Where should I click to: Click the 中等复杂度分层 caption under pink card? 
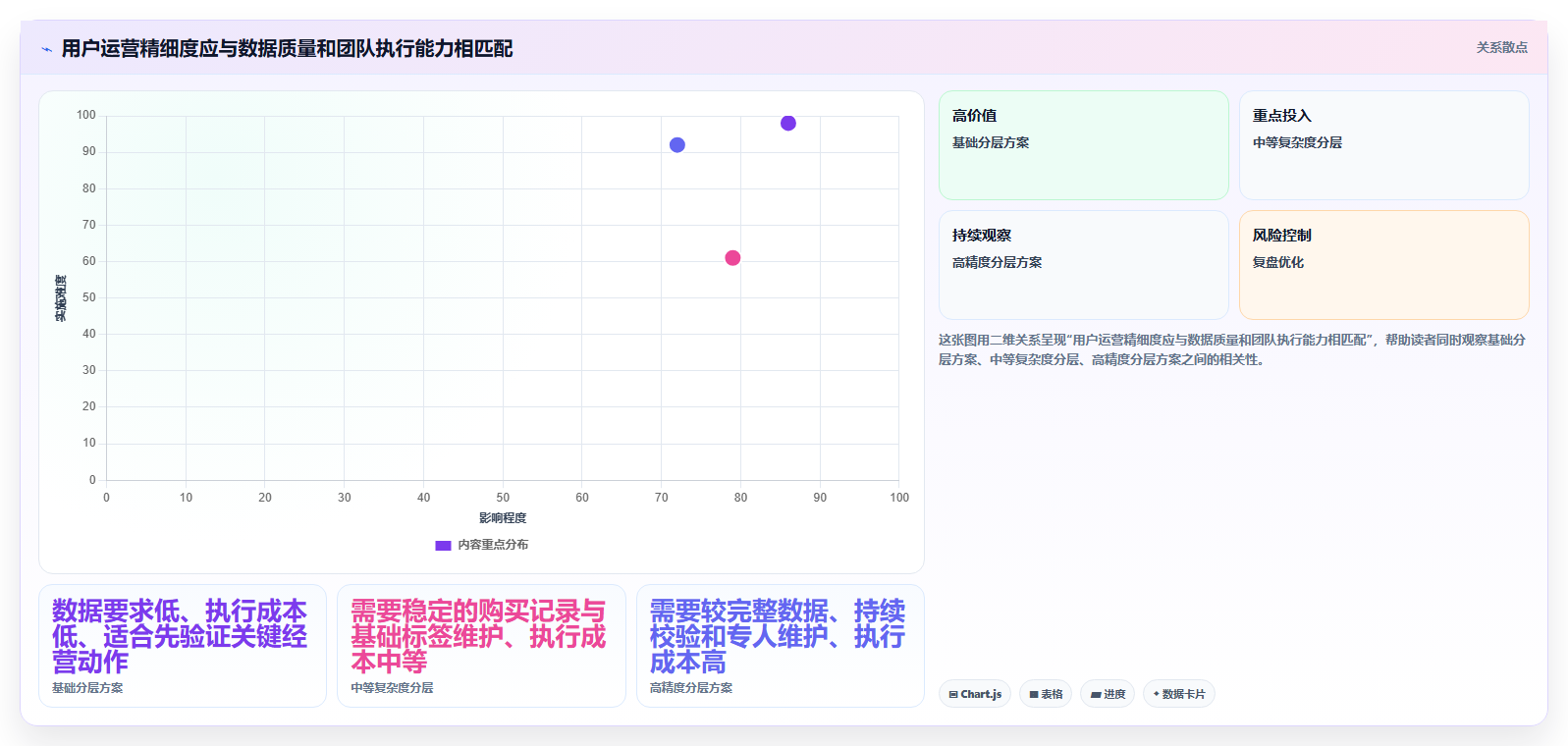tap(392, 688)
